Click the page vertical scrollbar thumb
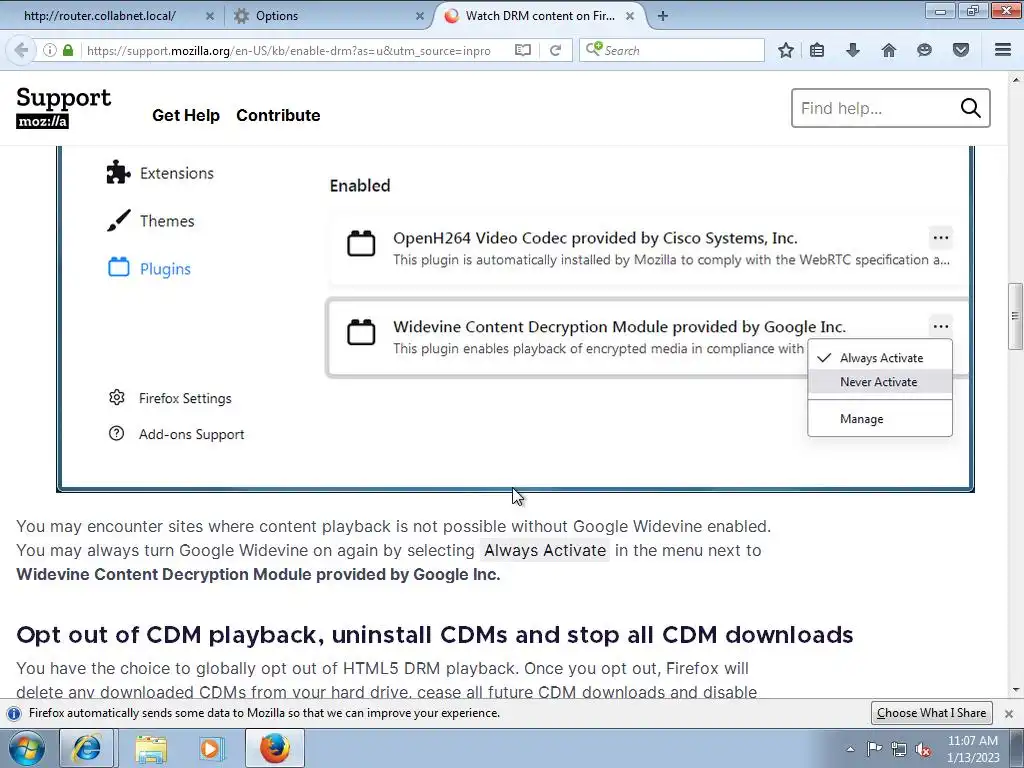Viewport: 1024px width, 768px height. pos(1015,317)
